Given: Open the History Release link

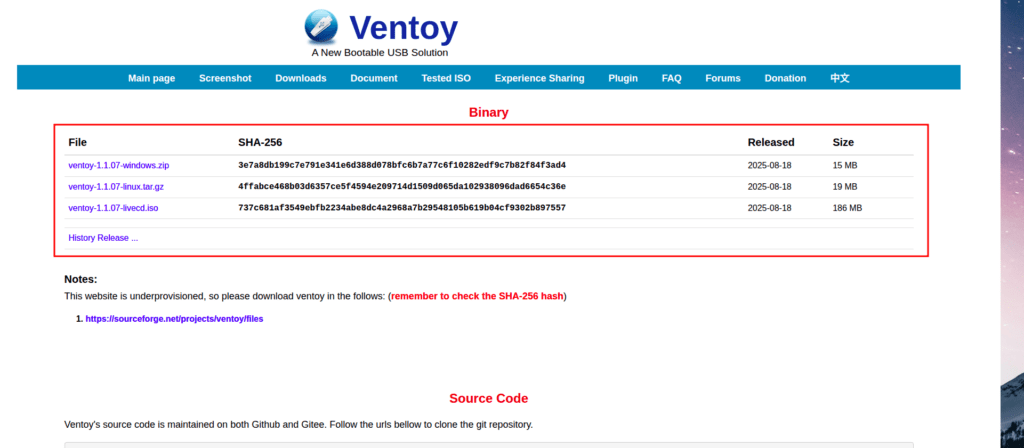Looking at the screenshot, I should point(103,238).
